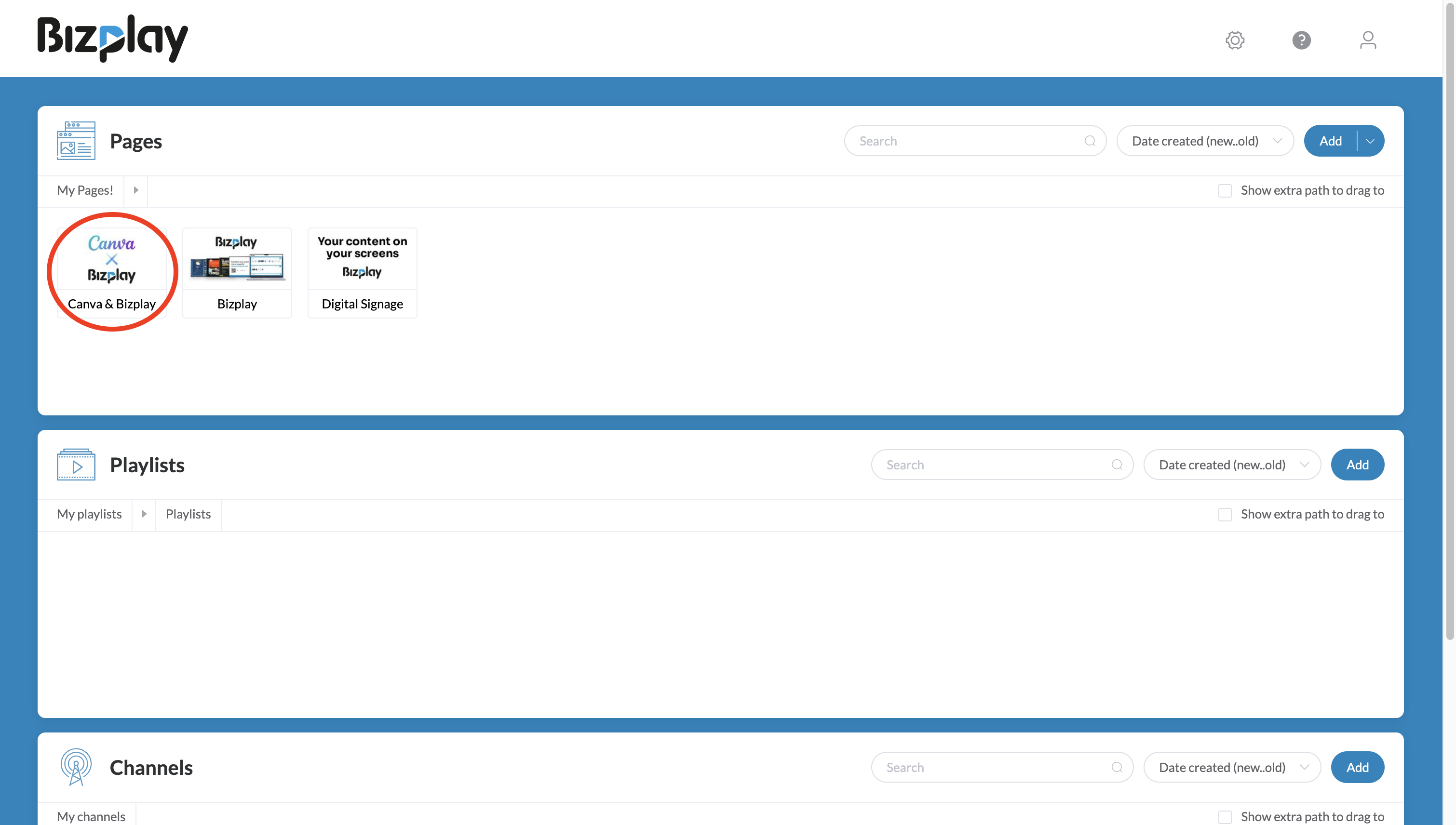1456x825 pixels.
Task: Open the help question mark icon
Action: pyautogui.click(x=1301, y=40)
